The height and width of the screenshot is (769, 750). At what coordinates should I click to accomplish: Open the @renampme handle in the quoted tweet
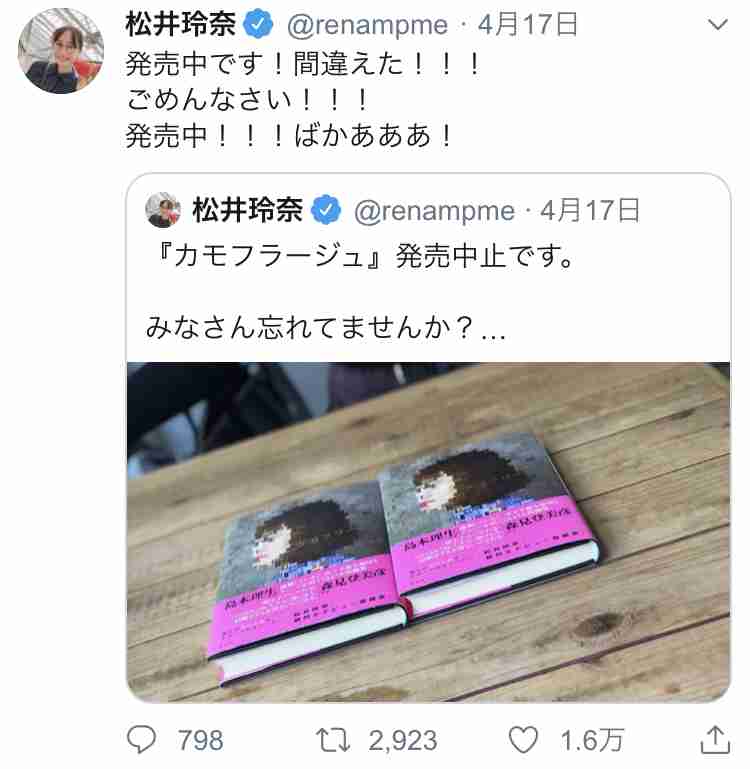pos(435,211)
